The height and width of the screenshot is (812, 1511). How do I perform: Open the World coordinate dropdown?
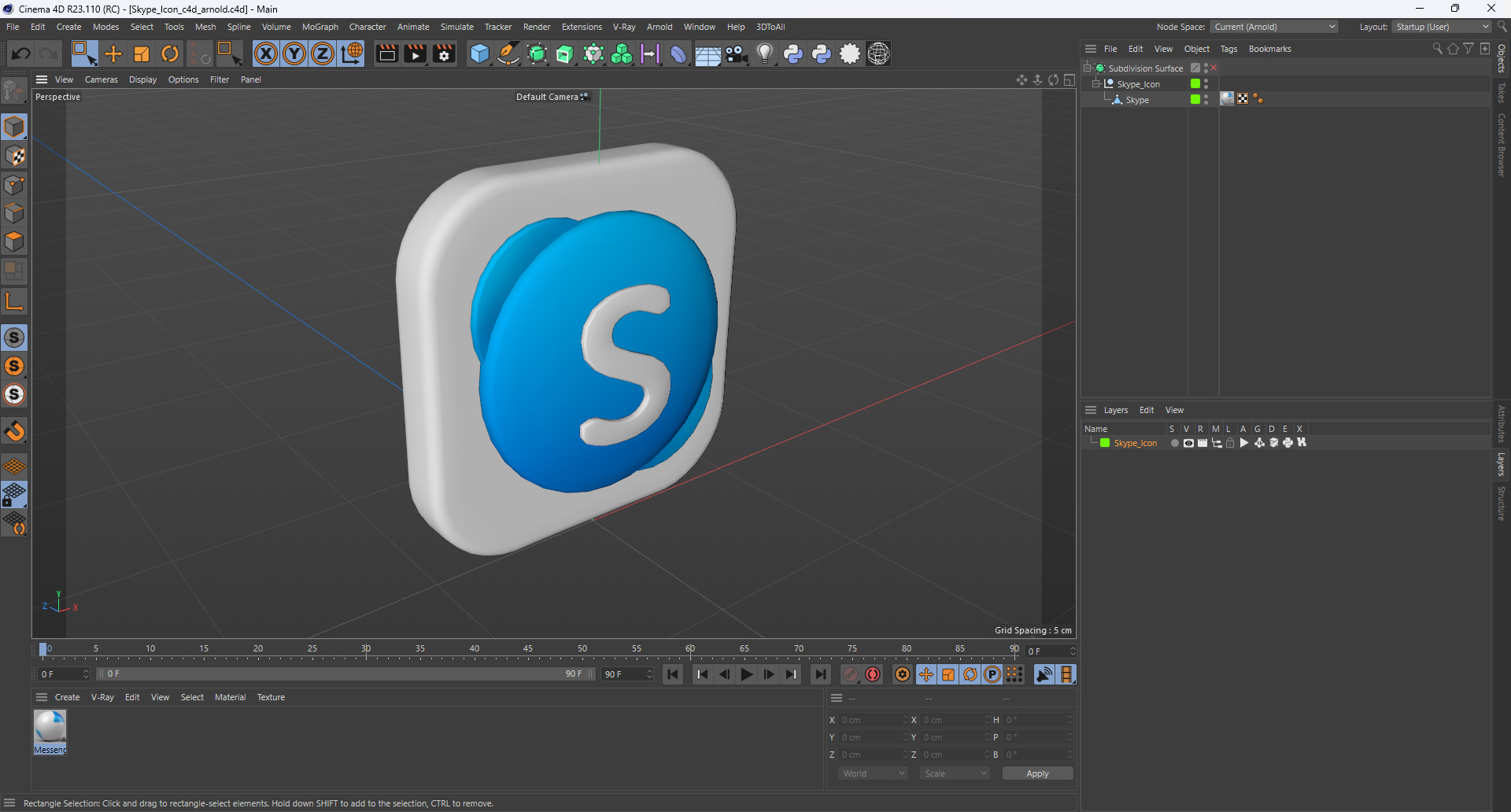tap(874, 773)
